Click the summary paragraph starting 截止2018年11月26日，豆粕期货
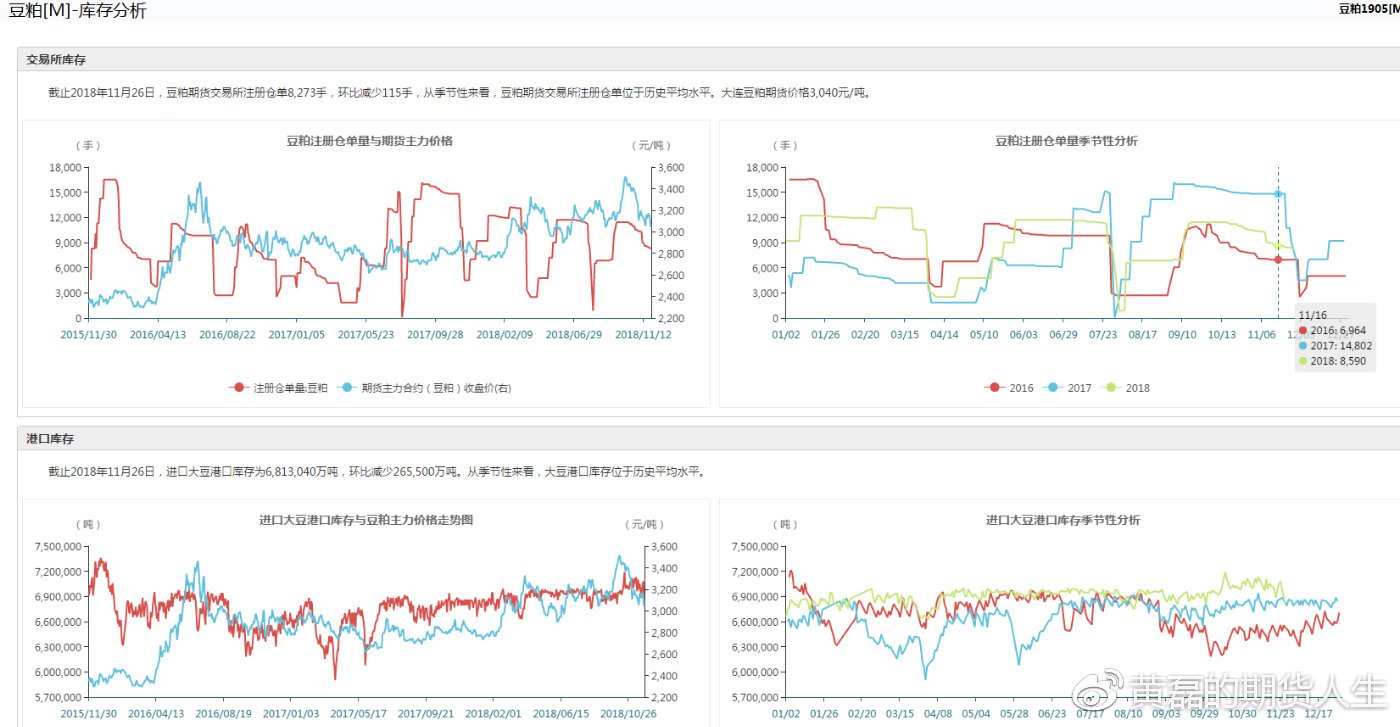1400x727 pixels. pyautogui.click(x=460, y=93)
